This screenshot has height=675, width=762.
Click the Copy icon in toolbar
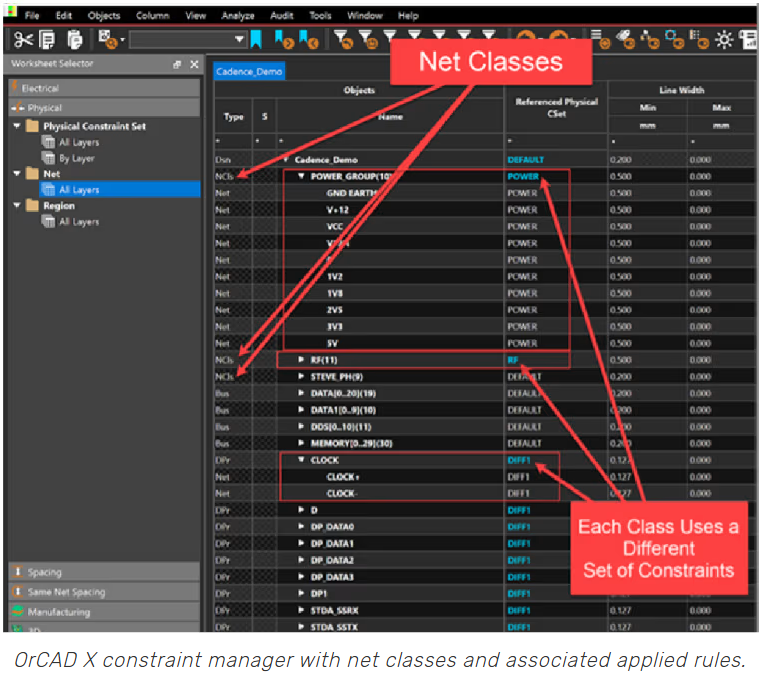pos(47,40)
